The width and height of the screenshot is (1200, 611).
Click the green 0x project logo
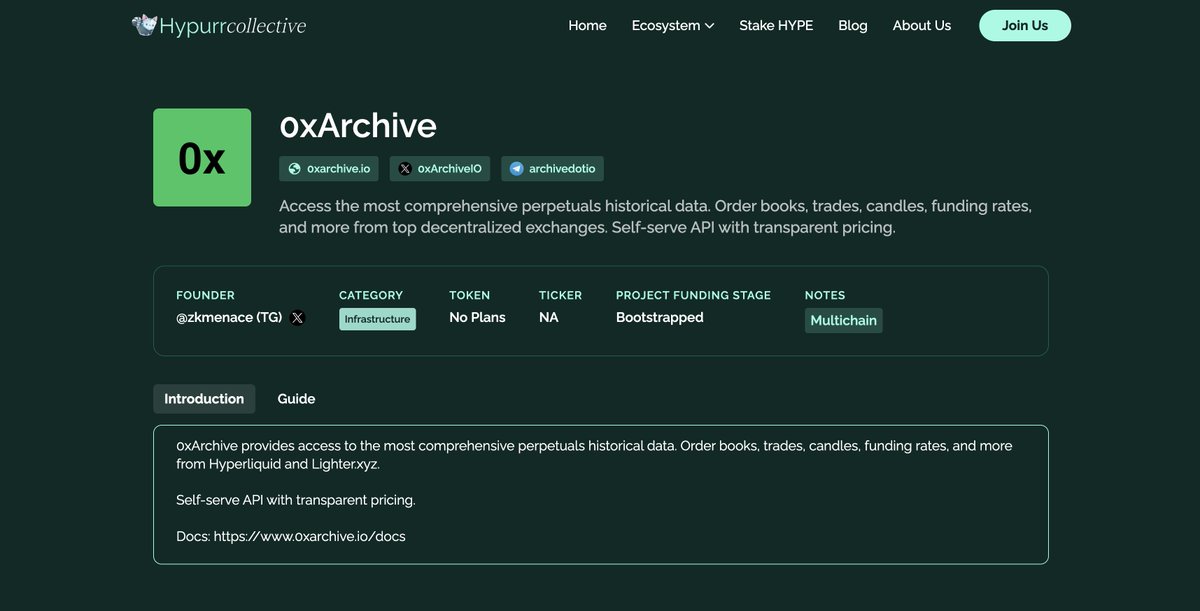click(x=202, y=157)
